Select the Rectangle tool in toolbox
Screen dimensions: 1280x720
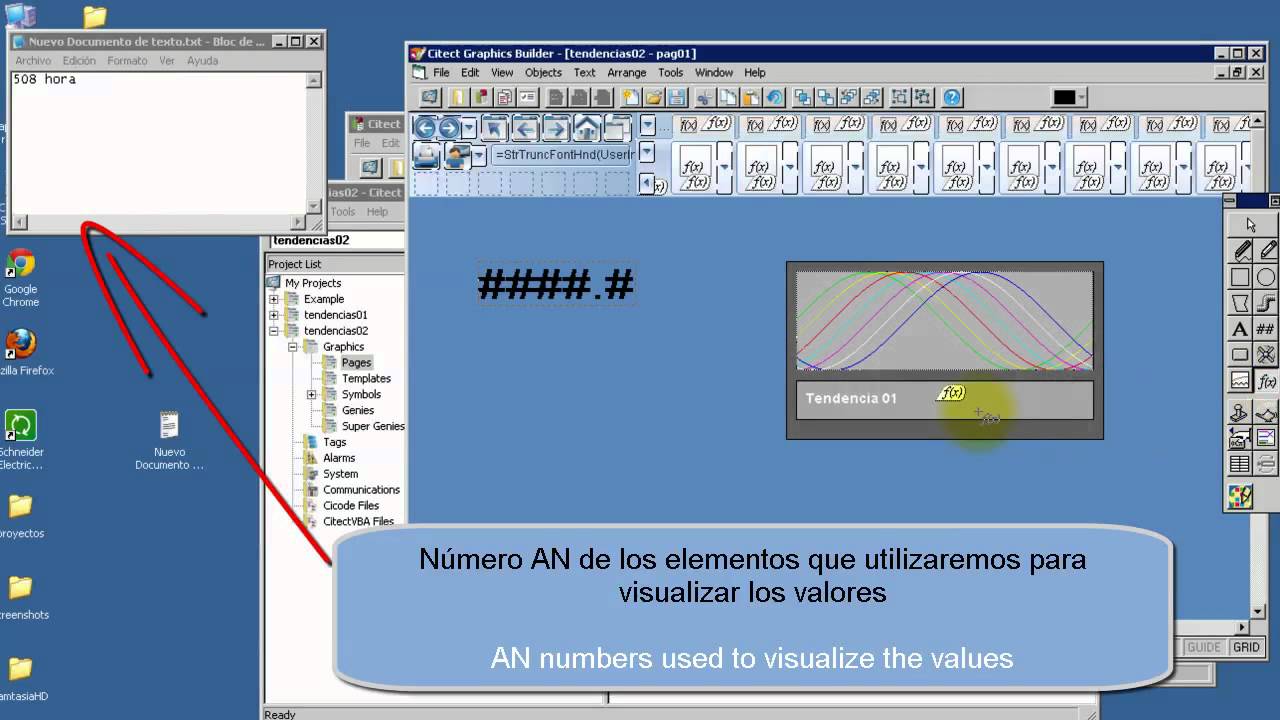coord(1240,276)
